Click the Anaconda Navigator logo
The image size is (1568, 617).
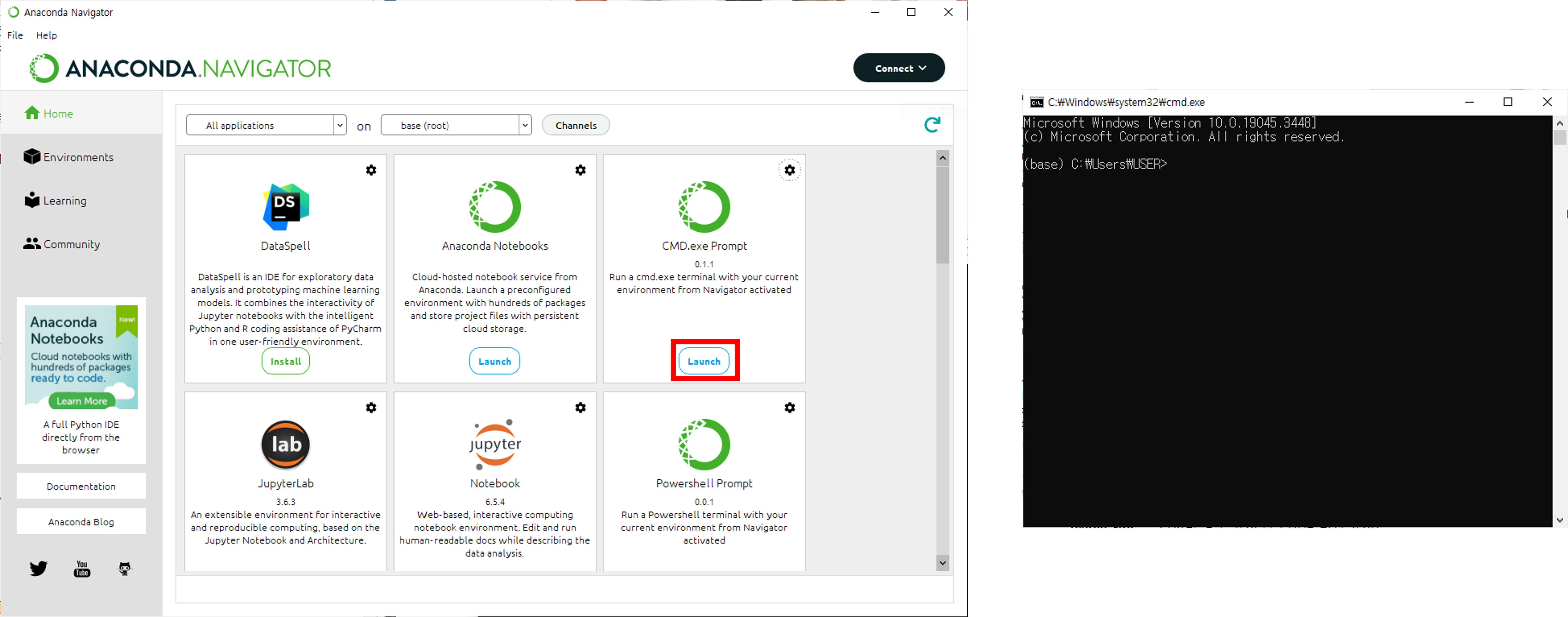(x=180, y=68)
